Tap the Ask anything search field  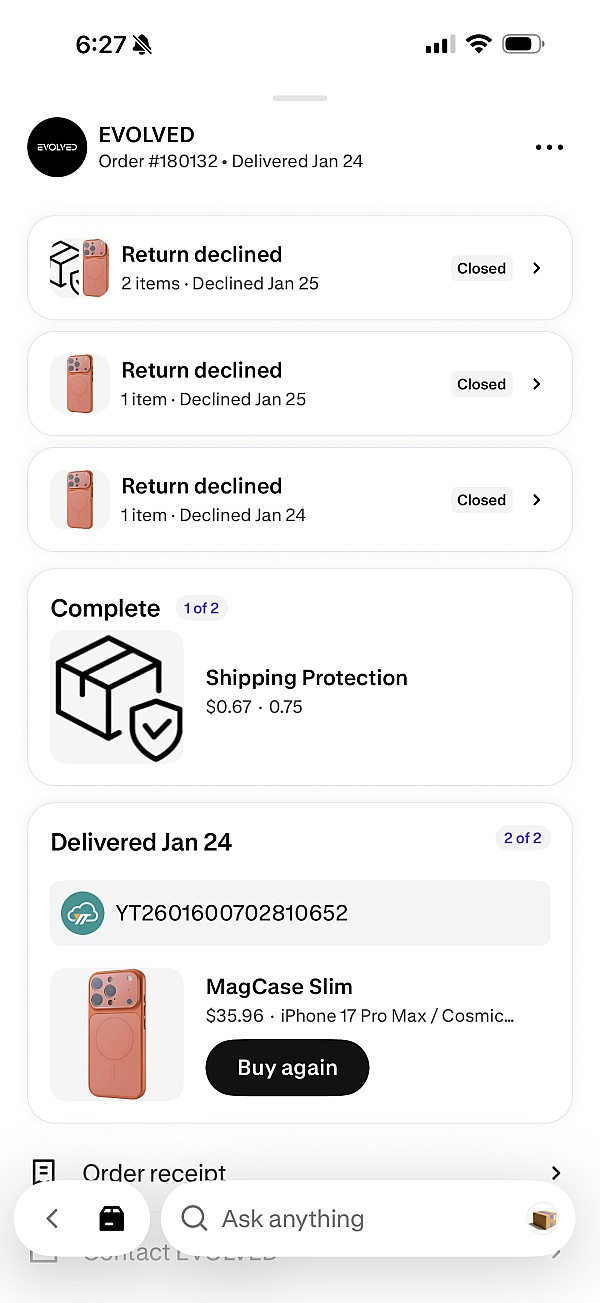coord(340,1218)
